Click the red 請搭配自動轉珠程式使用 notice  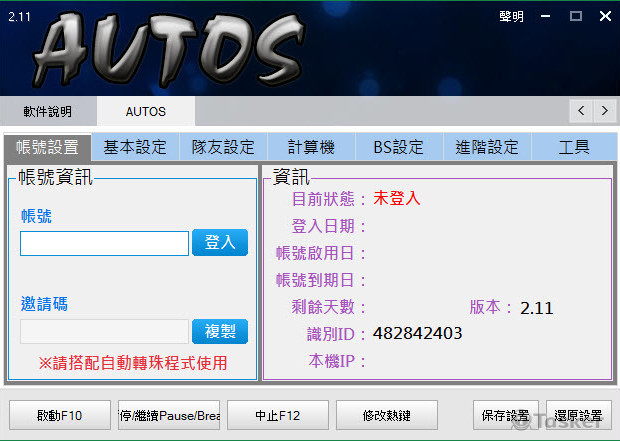click(x=133, y=363)
